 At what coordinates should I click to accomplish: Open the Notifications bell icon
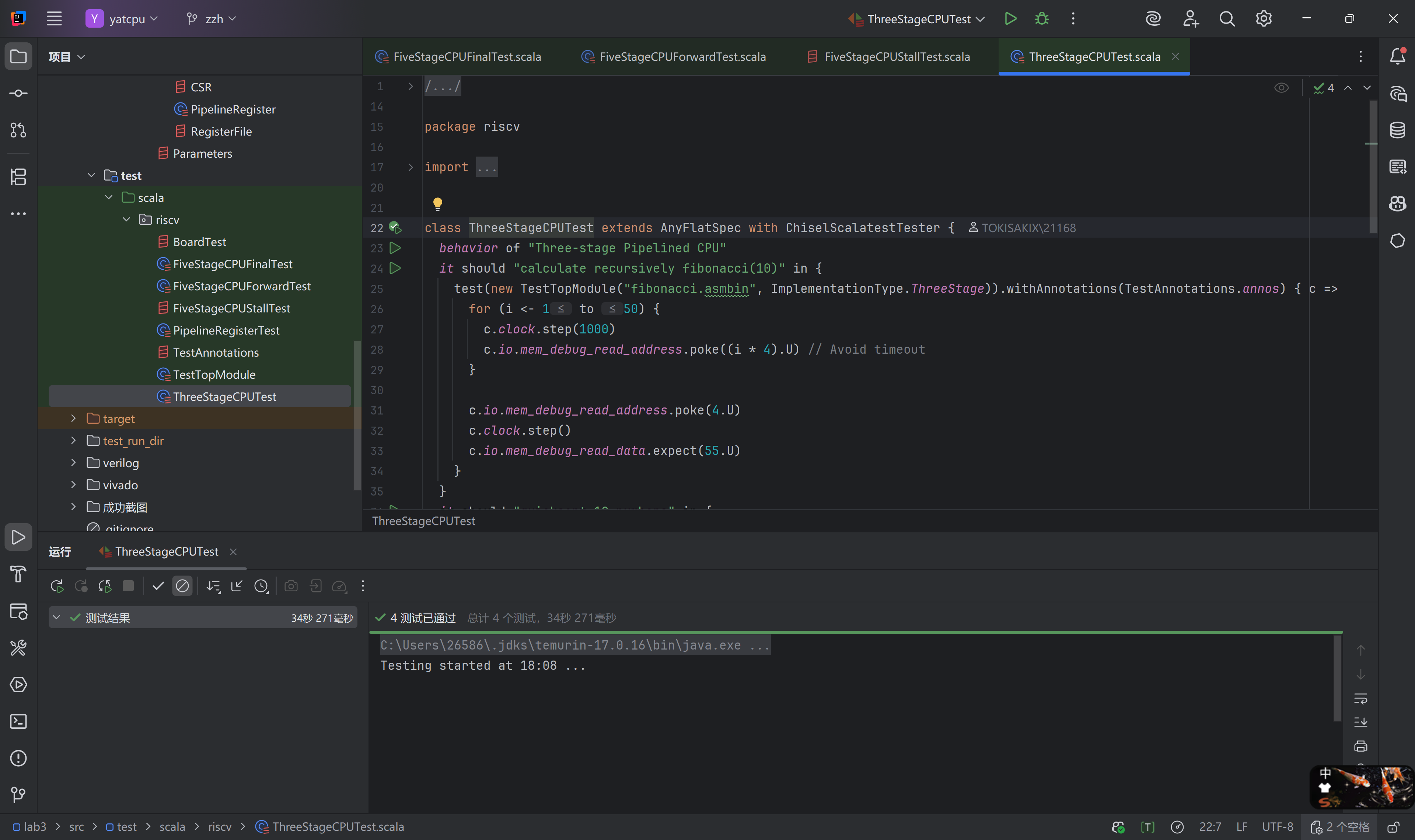(x=1397, y=56)
